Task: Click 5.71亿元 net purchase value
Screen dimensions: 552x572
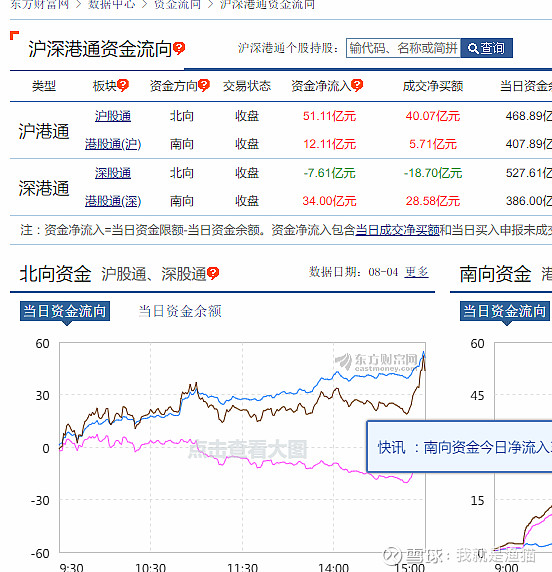Action: [x=433, y=144]
